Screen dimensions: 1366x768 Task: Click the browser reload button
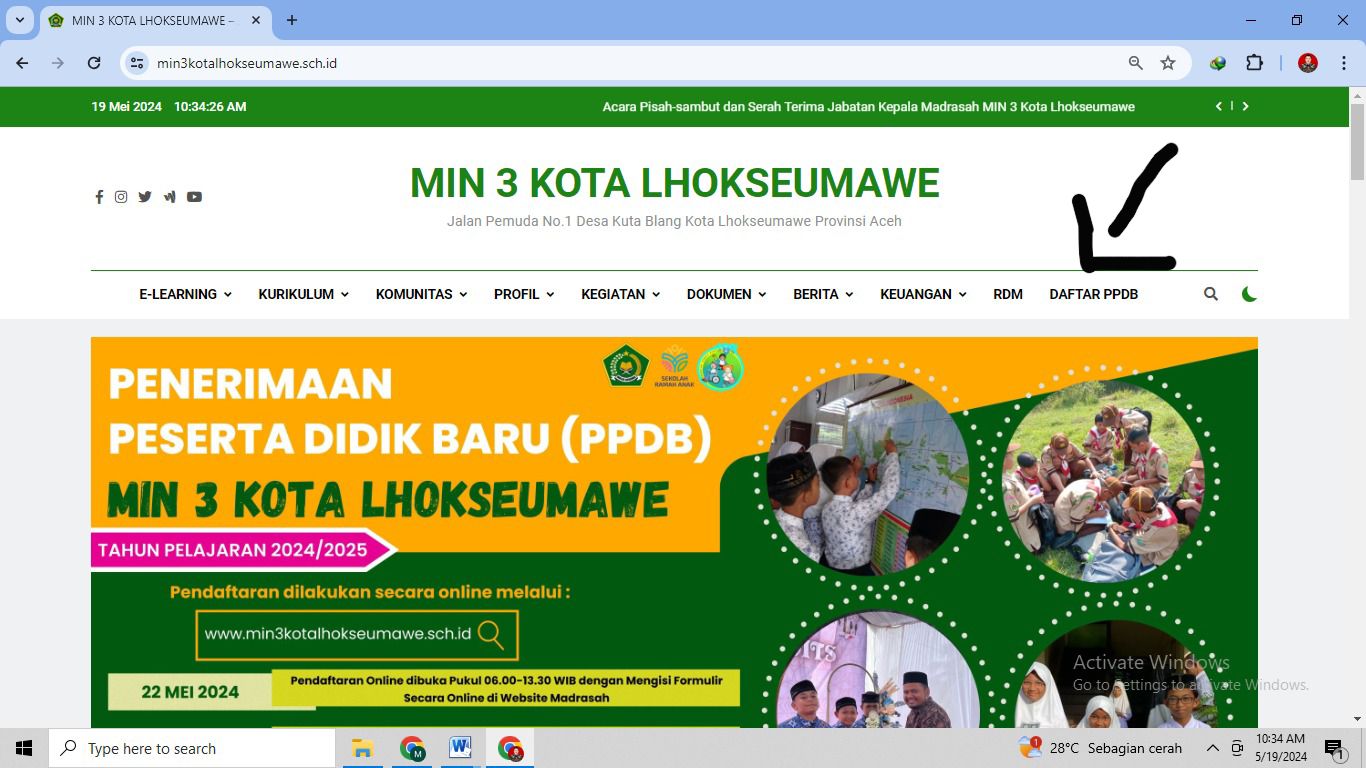(94, 63)
